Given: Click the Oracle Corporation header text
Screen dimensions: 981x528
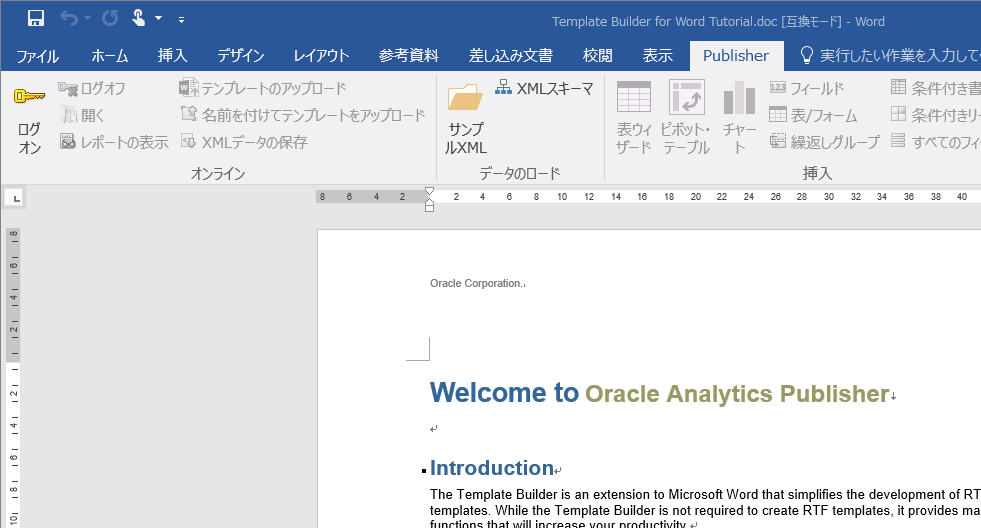Looking at the screenshot, I should [x=477, y=283].
